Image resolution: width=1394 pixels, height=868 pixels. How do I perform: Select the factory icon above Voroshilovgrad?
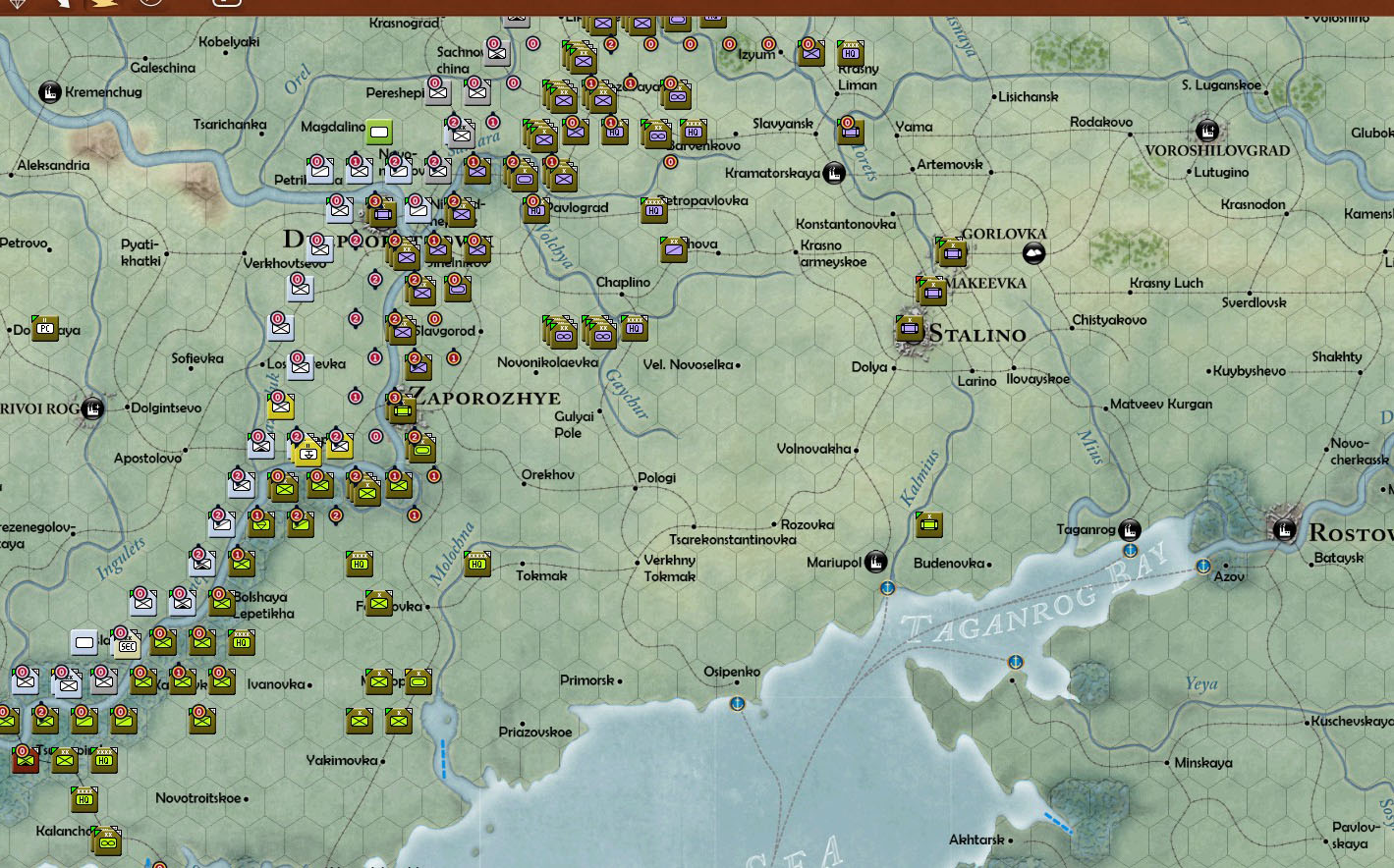click(1207, 131)
